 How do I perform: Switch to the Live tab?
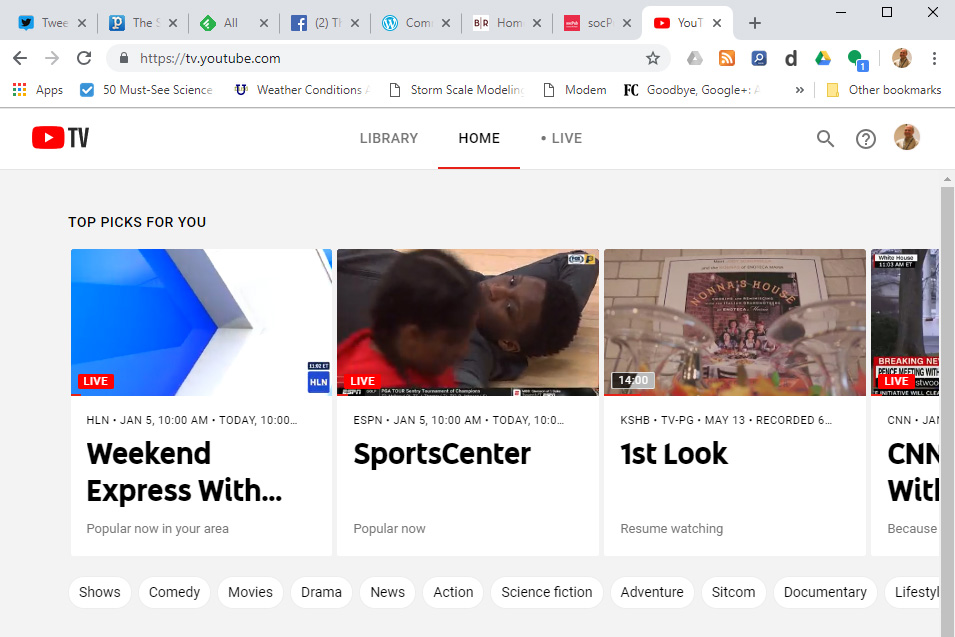(561, 138)
